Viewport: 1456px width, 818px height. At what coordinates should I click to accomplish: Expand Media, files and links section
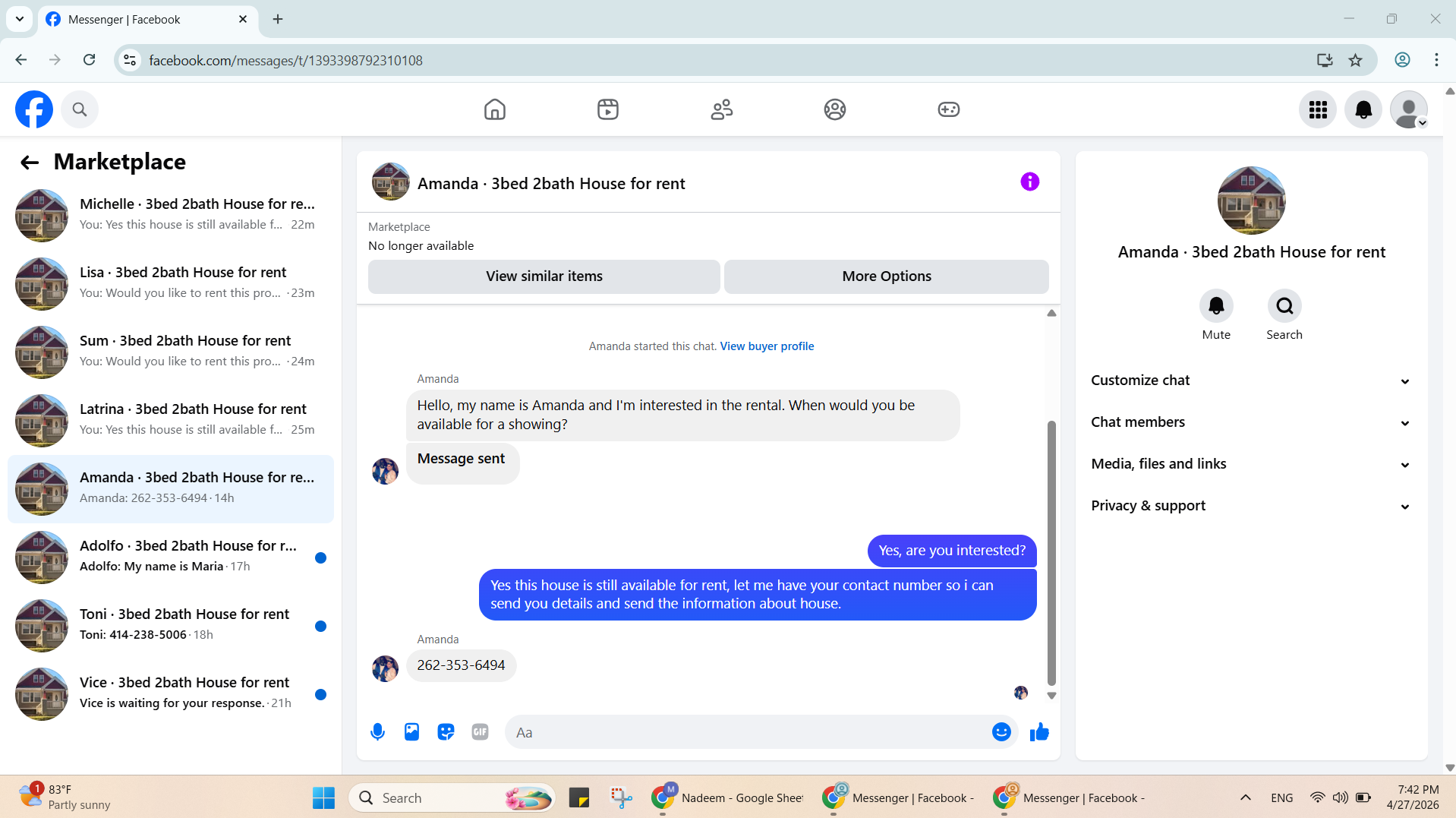pyautogui.click(x=1251, y=464)
